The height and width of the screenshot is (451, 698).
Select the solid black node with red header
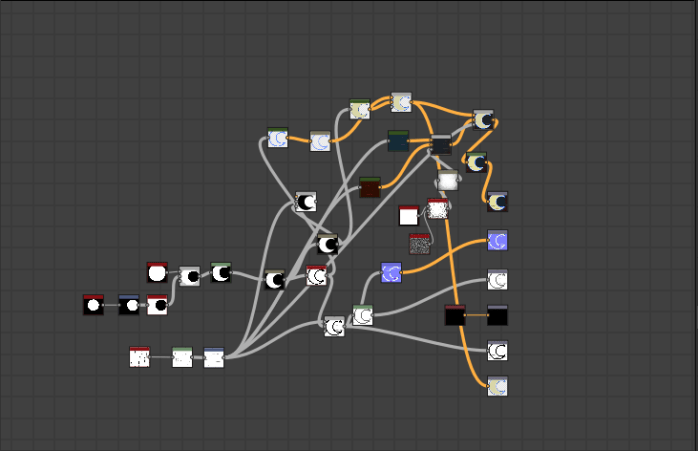click(x=455, y=316)
